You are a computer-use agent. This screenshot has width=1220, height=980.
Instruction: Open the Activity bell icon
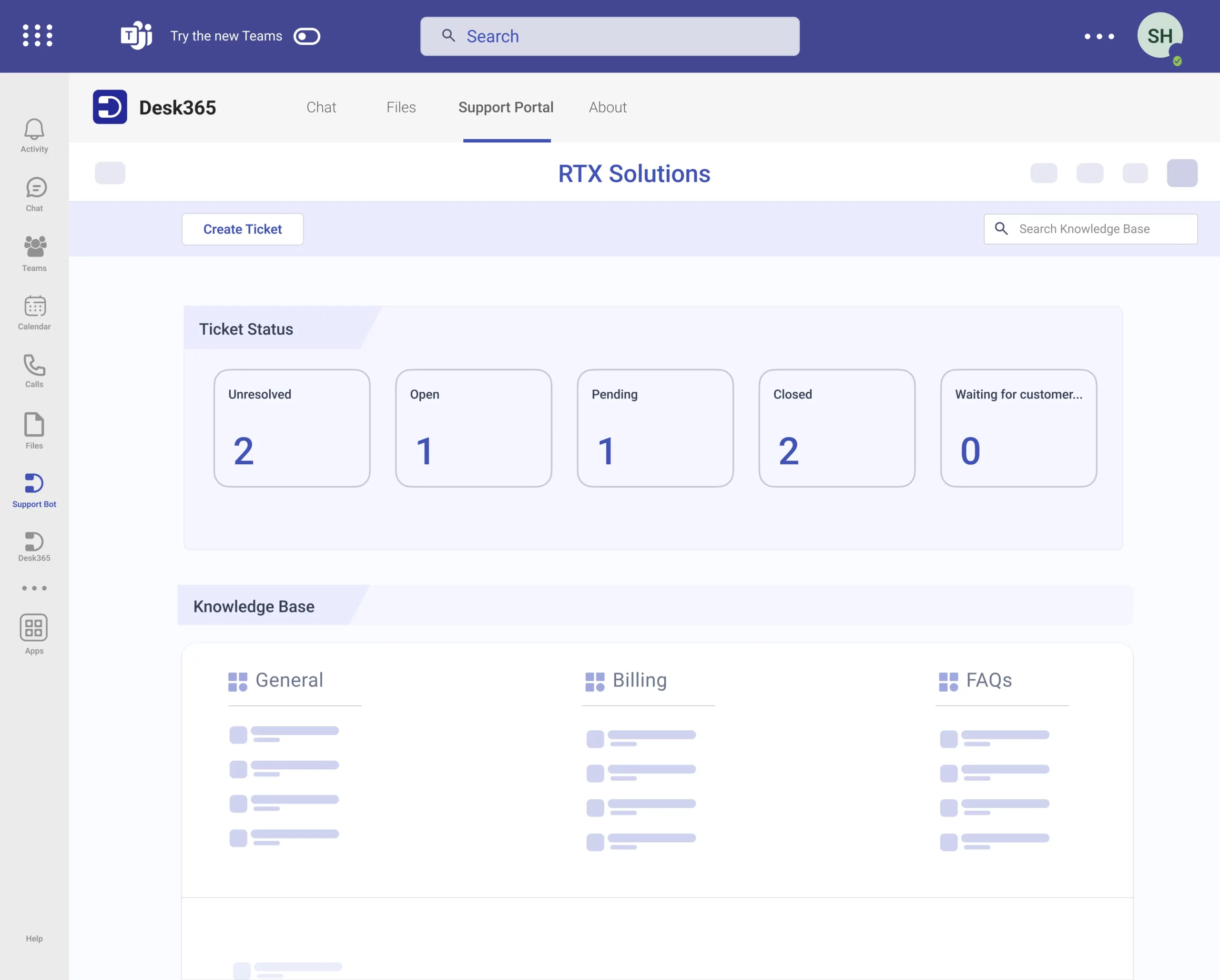(x=34, y=135)
